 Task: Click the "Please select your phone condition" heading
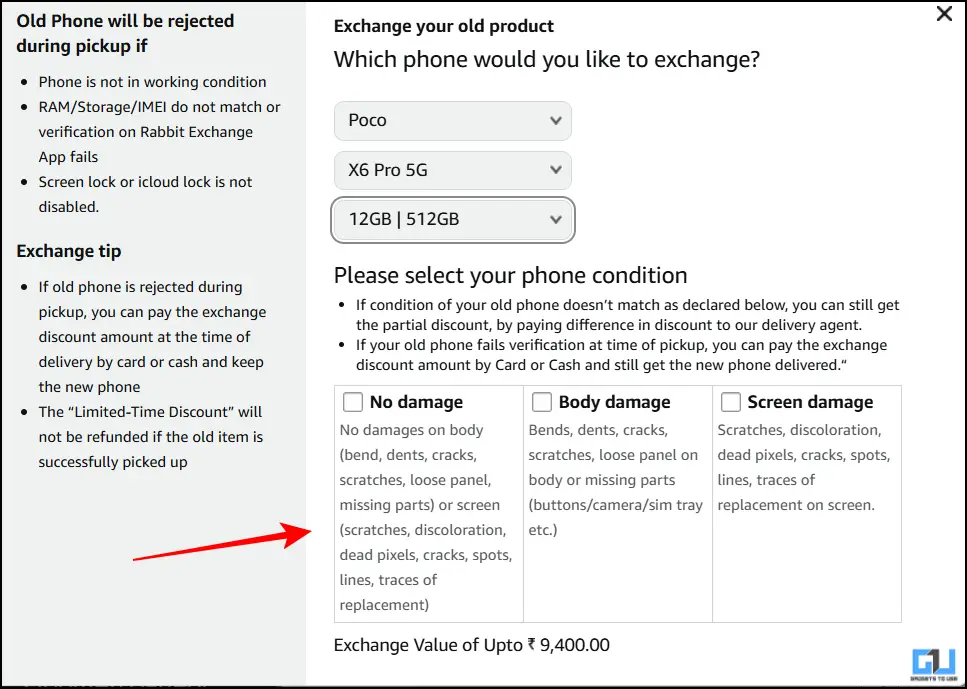(511, 275)
